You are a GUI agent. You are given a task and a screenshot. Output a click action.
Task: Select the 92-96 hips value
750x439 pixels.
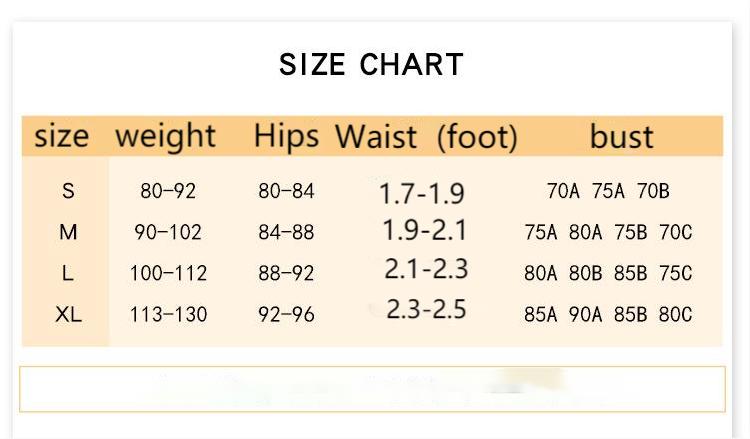pyautogui.click(x=286, y=314)
